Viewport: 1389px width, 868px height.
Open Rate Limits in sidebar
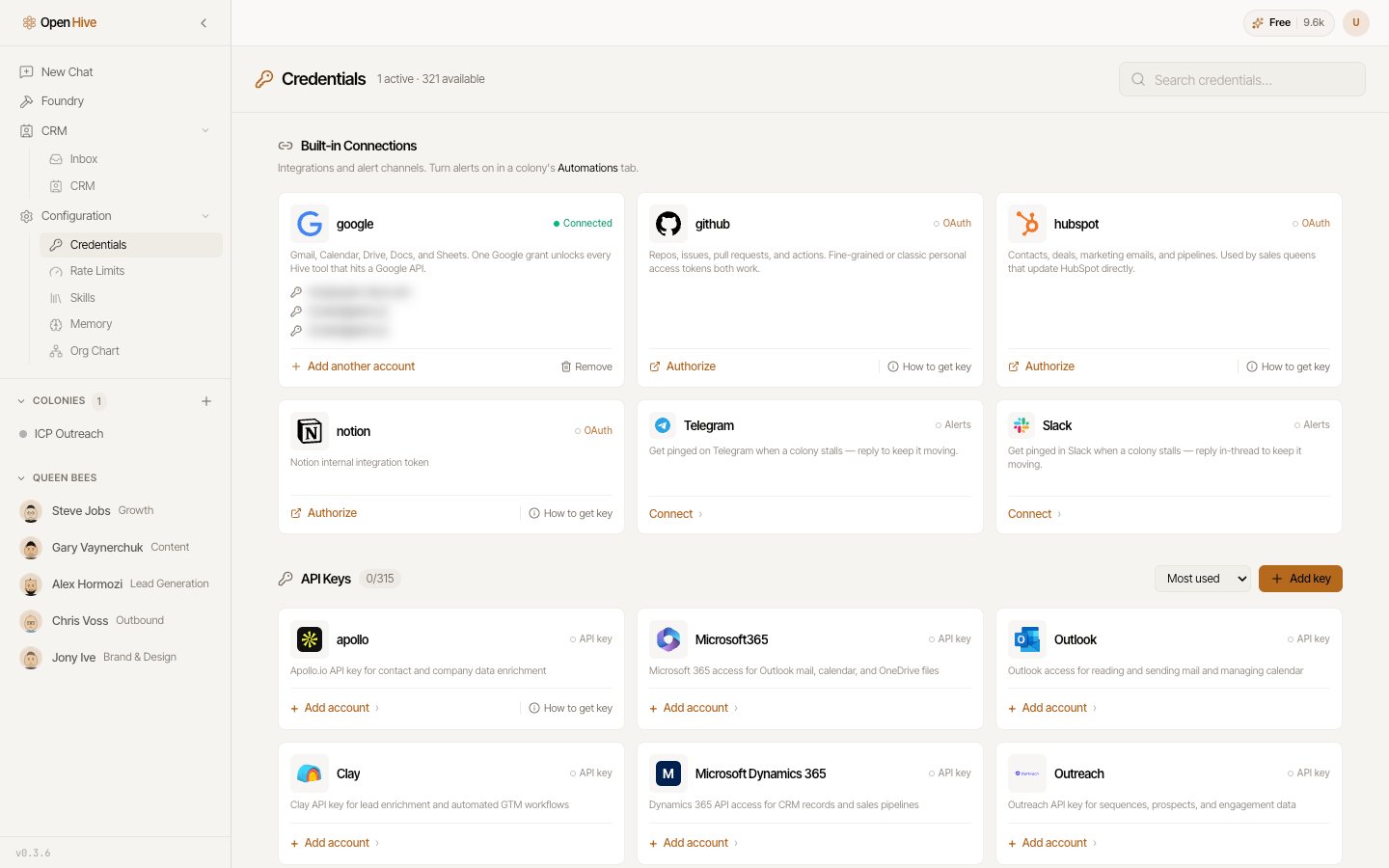(x=131, y=271)
